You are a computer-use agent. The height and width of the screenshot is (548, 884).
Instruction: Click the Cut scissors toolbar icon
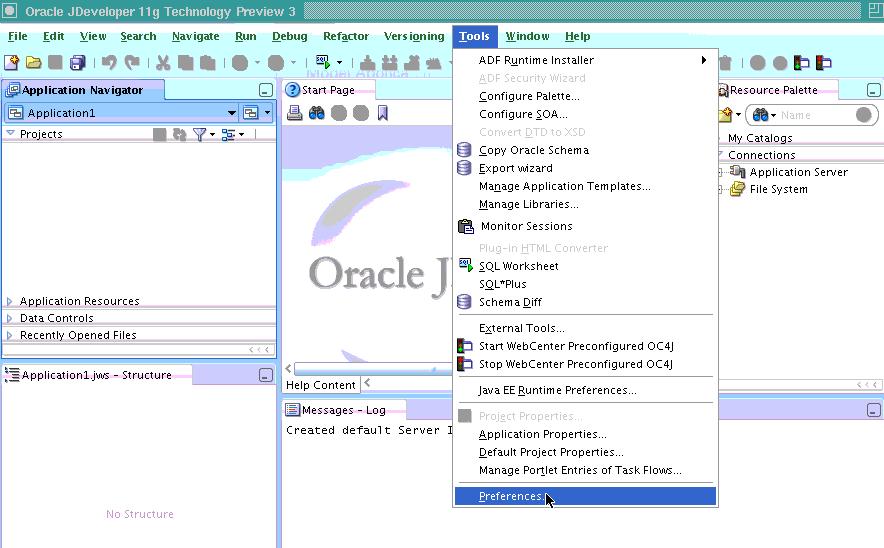[163, 63]
